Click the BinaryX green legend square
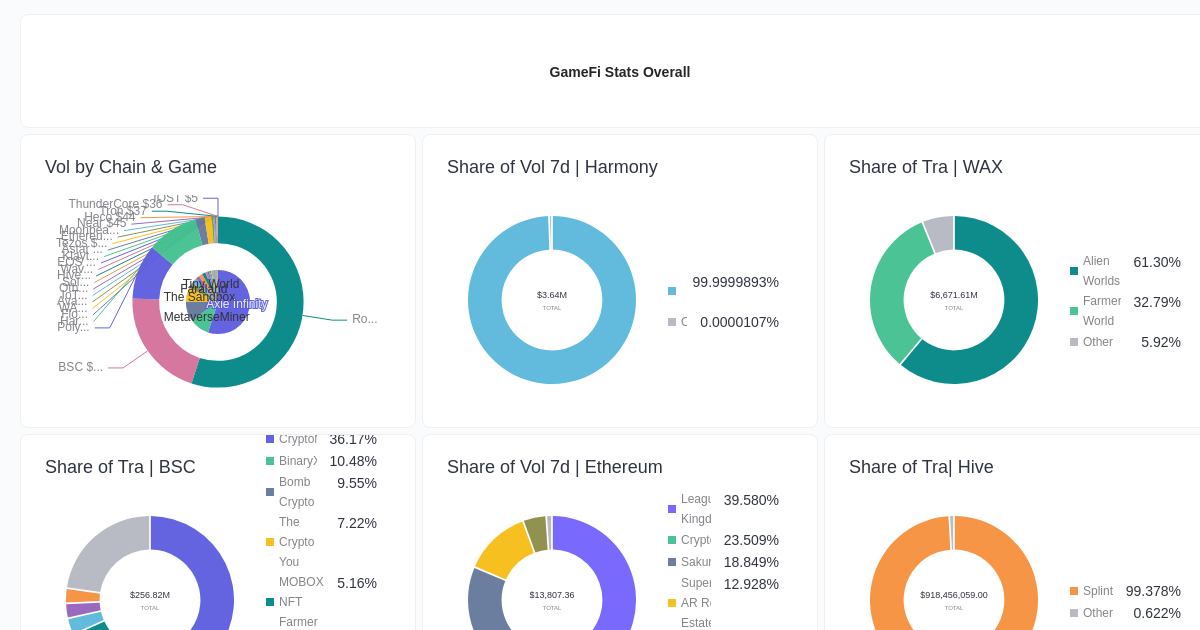The width and height of the screenshot is (1200, 630). [269, 461]
